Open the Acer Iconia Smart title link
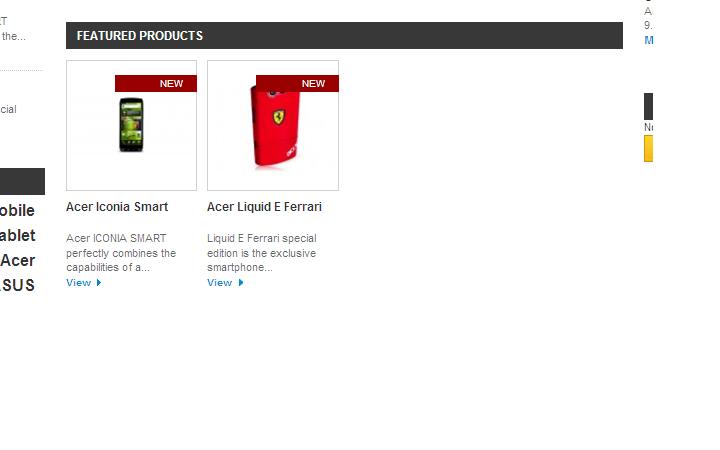This screenshot has width=720, height=450. click(117, 207)
